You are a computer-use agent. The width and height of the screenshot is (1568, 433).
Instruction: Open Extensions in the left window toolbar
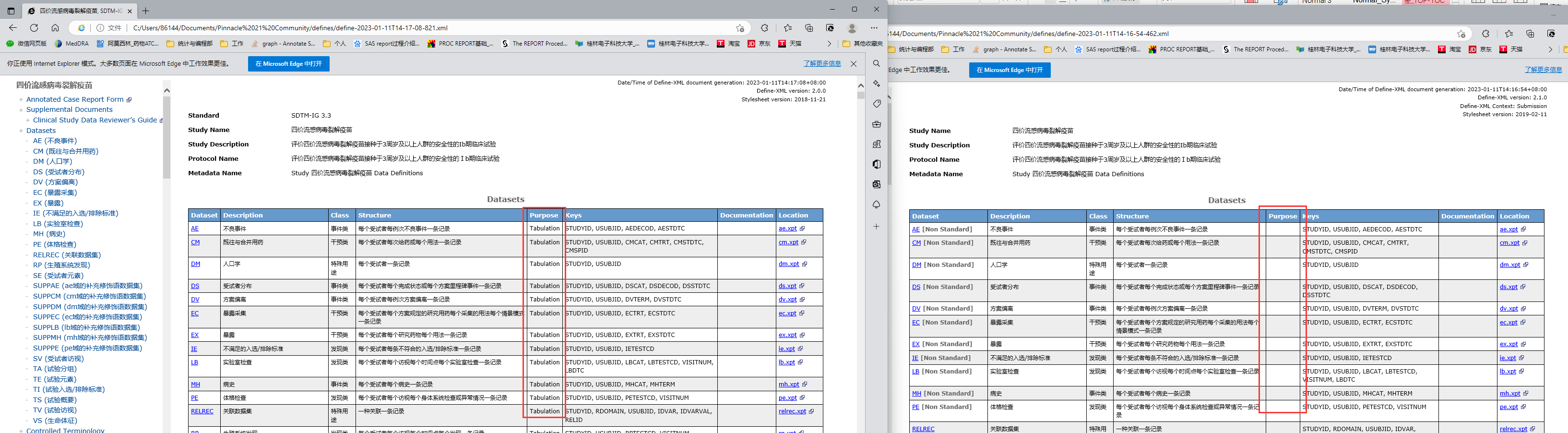(764, 28)
